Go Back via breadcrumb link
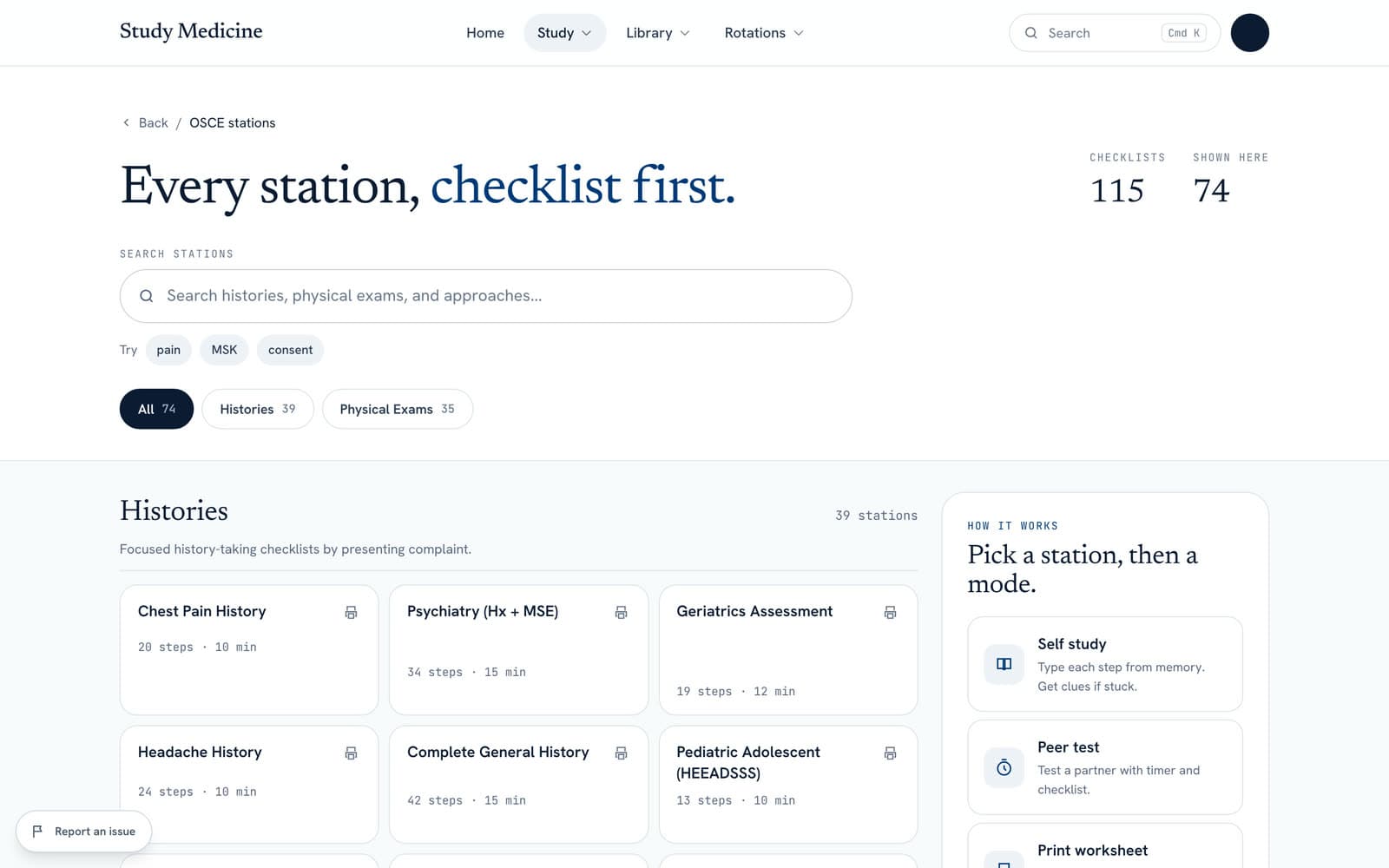 tap(153, 122)
